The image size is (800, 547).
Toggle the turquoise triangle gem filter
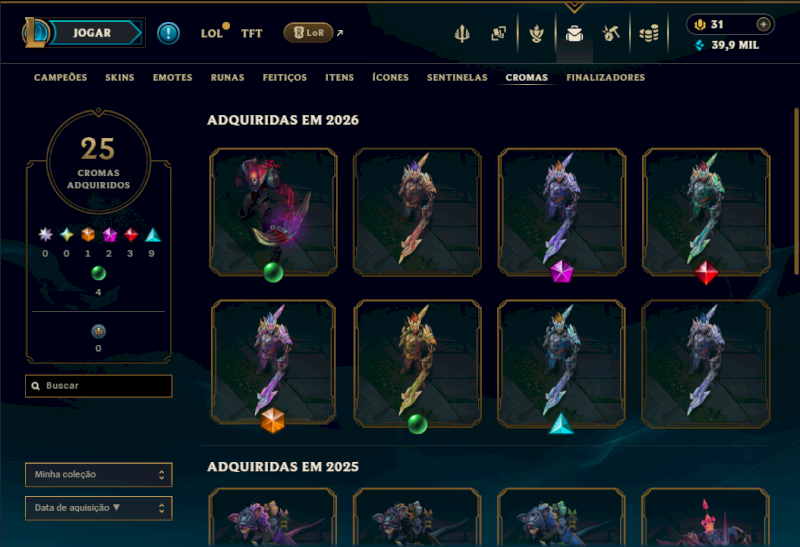click(152, 234)
